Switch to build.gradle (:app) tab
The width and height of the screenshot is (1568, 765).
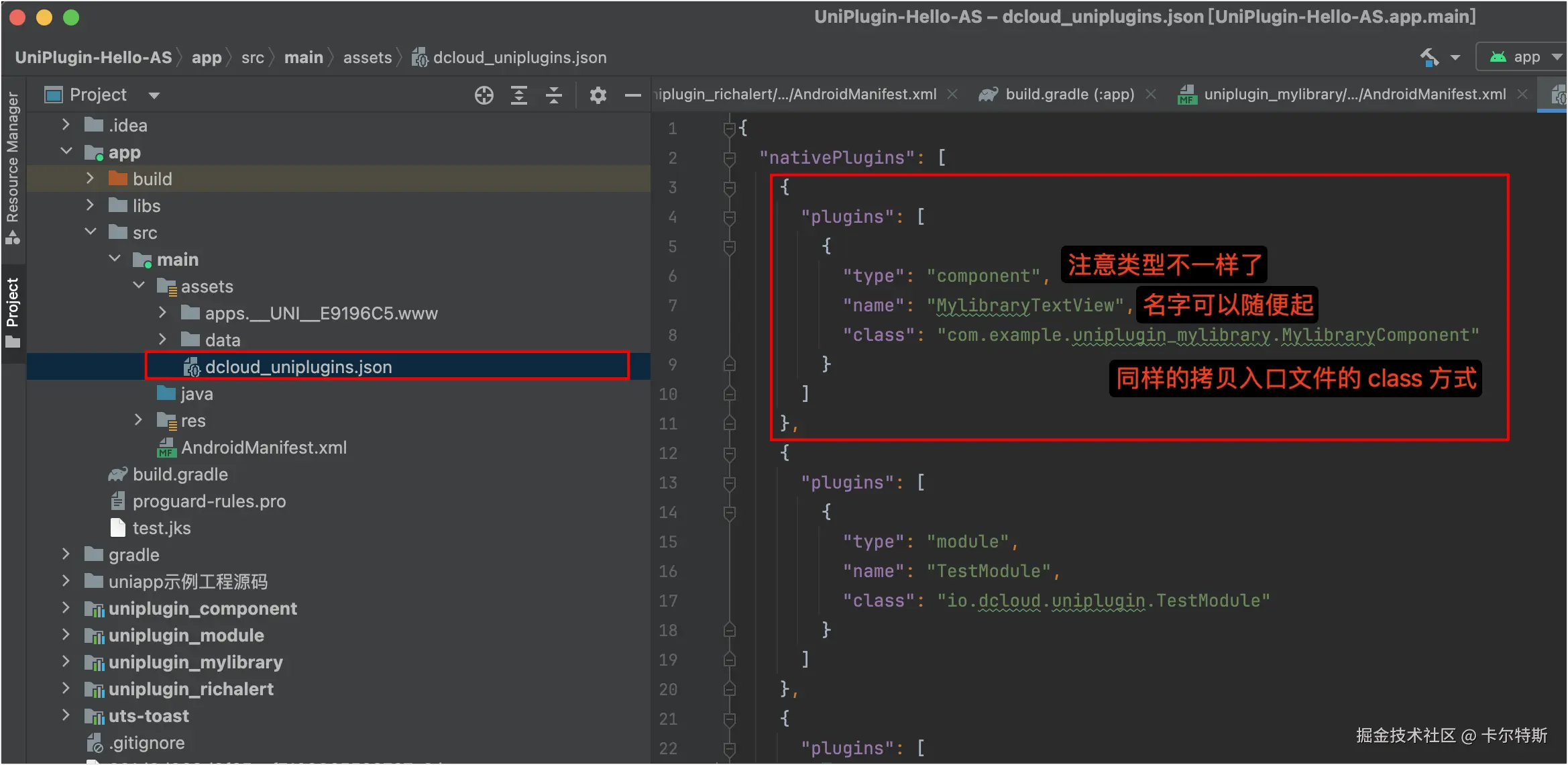[x=1069, y=95]
